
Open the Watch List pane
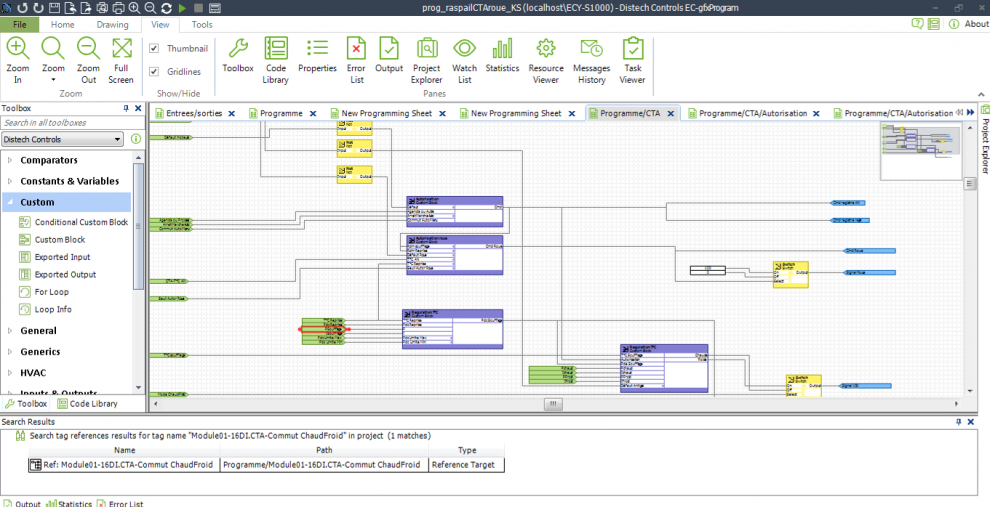[x=464, y=61]
